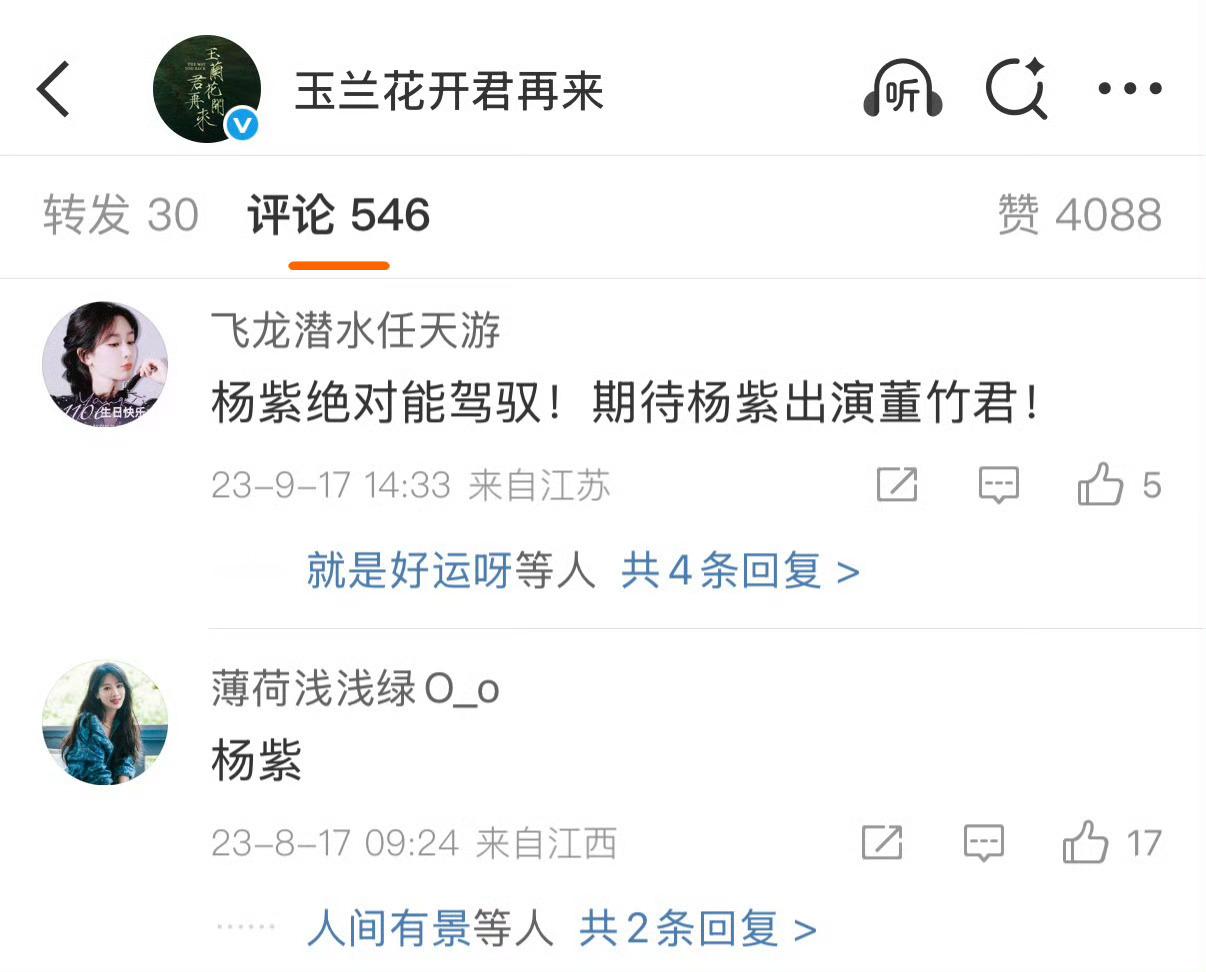Screen dimensions: 1206x972
Task: Switch to the 赞 4088 tab
Action: tap(1080, 215)
